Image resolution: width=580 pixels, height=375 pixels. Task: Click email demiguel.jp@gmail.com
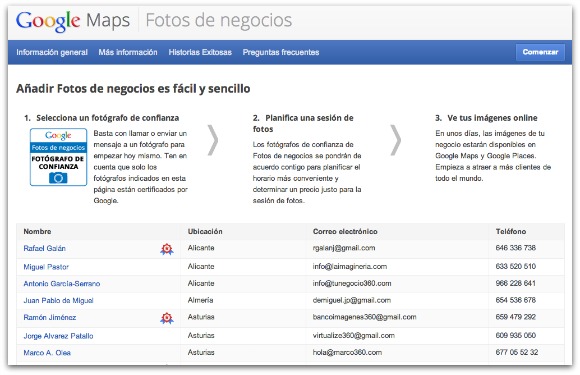352,300
